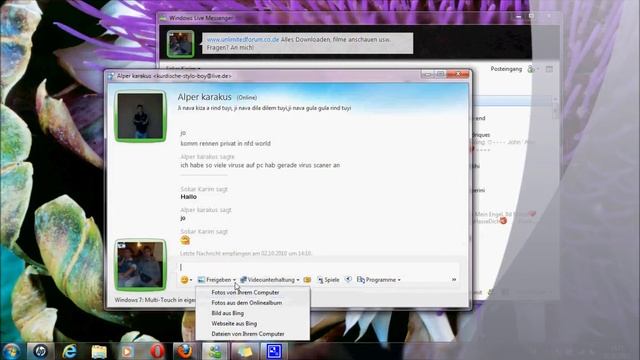Click Alper karakus contact picture
This screenshot has width=640, height=360.
[x=140, y=116]
